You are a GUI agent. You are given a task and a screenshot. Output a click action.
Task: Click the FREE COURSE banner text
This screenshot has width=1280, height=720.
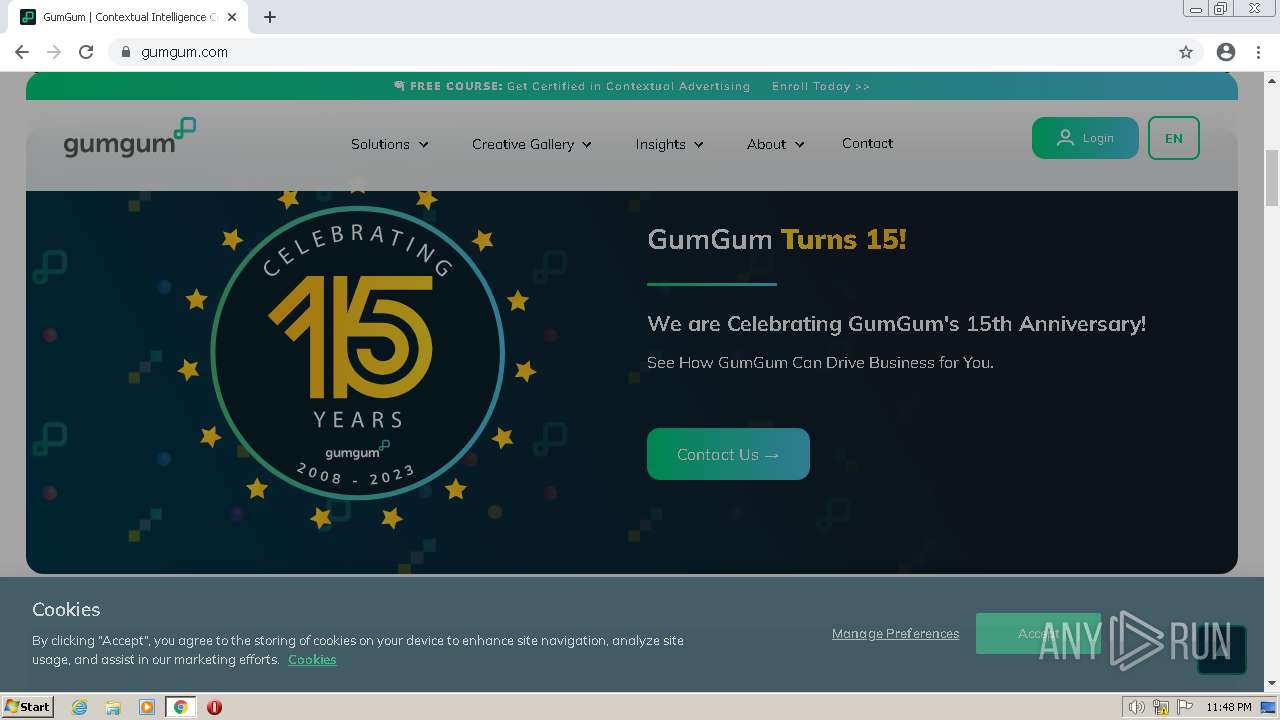pos(572,86)
